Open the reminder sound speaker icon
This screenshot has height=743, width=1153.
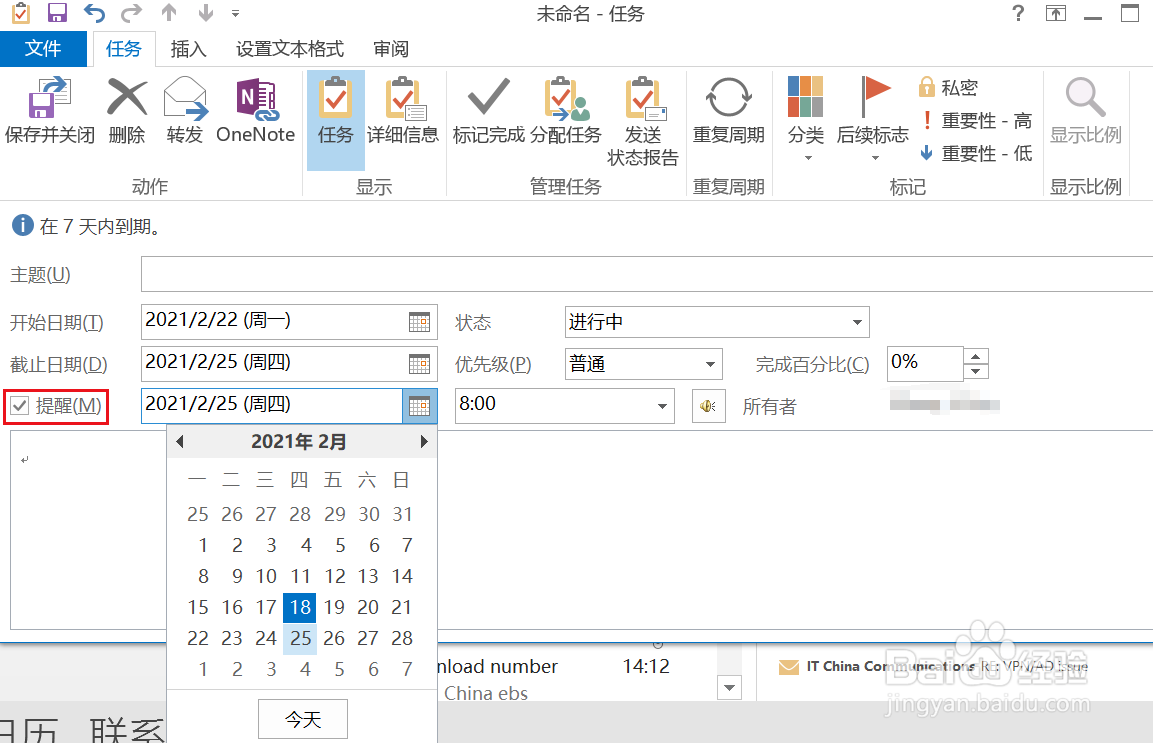pos(708,406)
